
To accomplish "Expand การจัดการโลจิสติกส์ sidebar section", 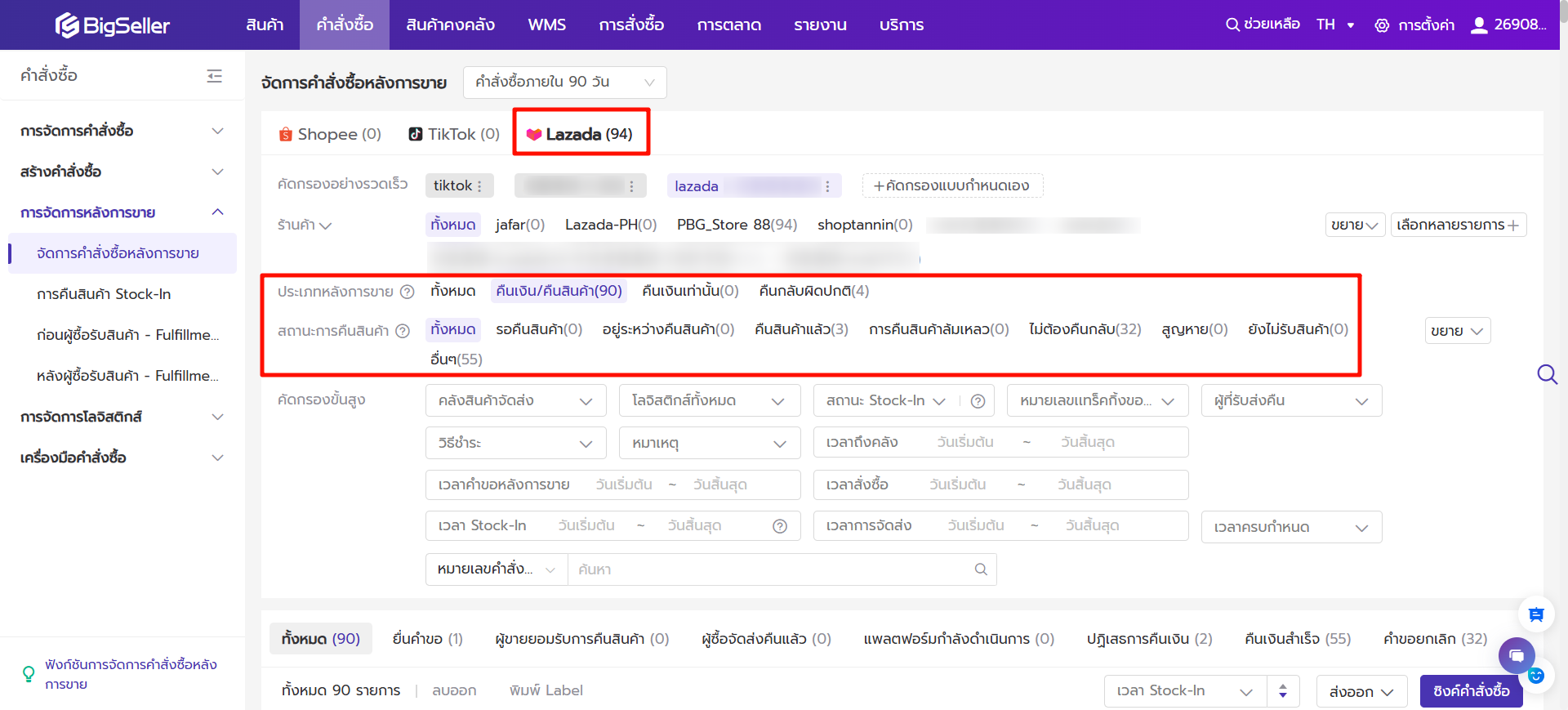I will 122,417.
